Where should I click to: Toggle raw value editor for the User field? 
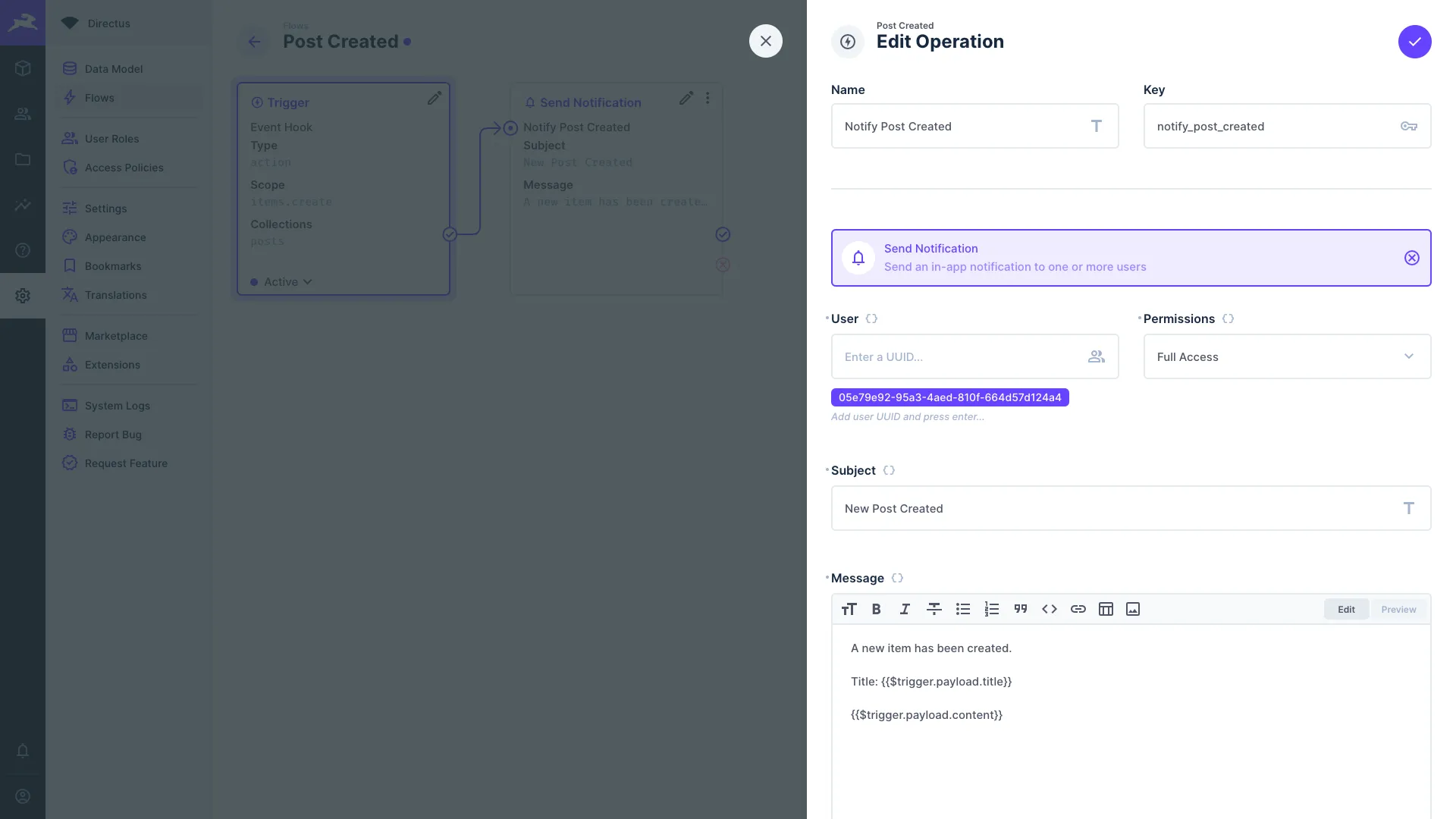pyautogui.click(x=871, y=319)
